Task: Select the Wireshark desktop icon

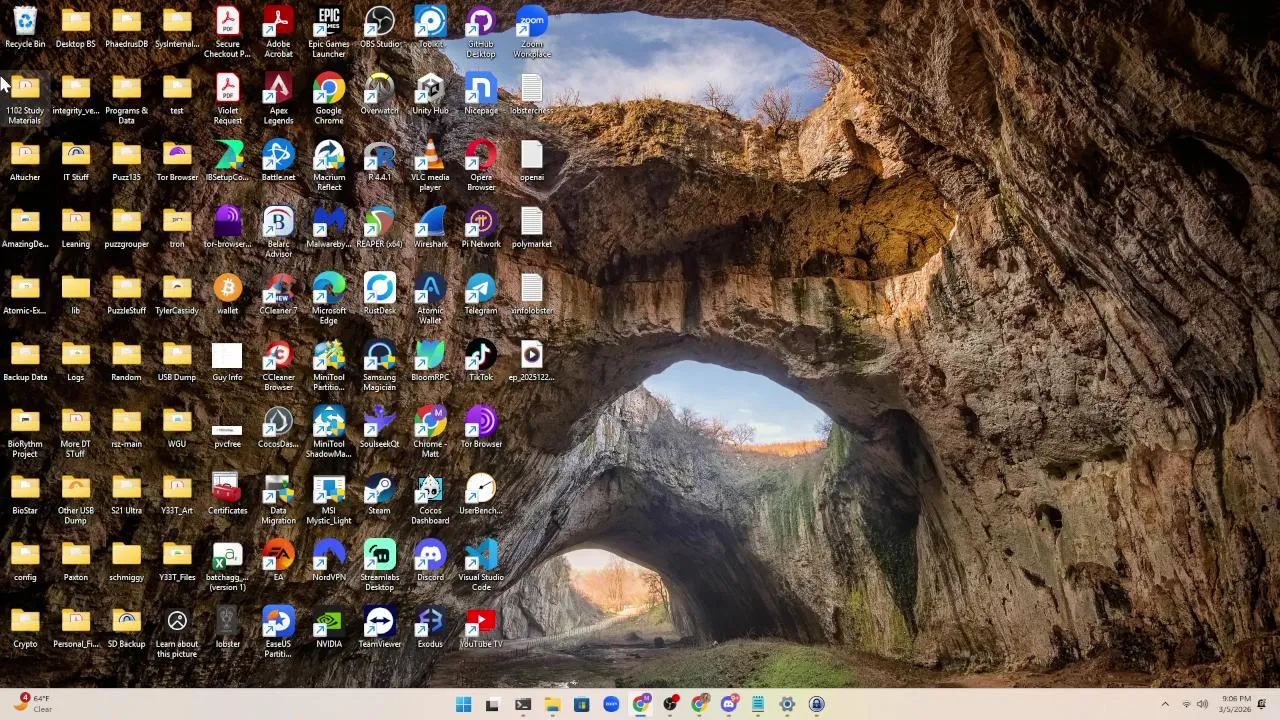Action: [x=430, y=228]
